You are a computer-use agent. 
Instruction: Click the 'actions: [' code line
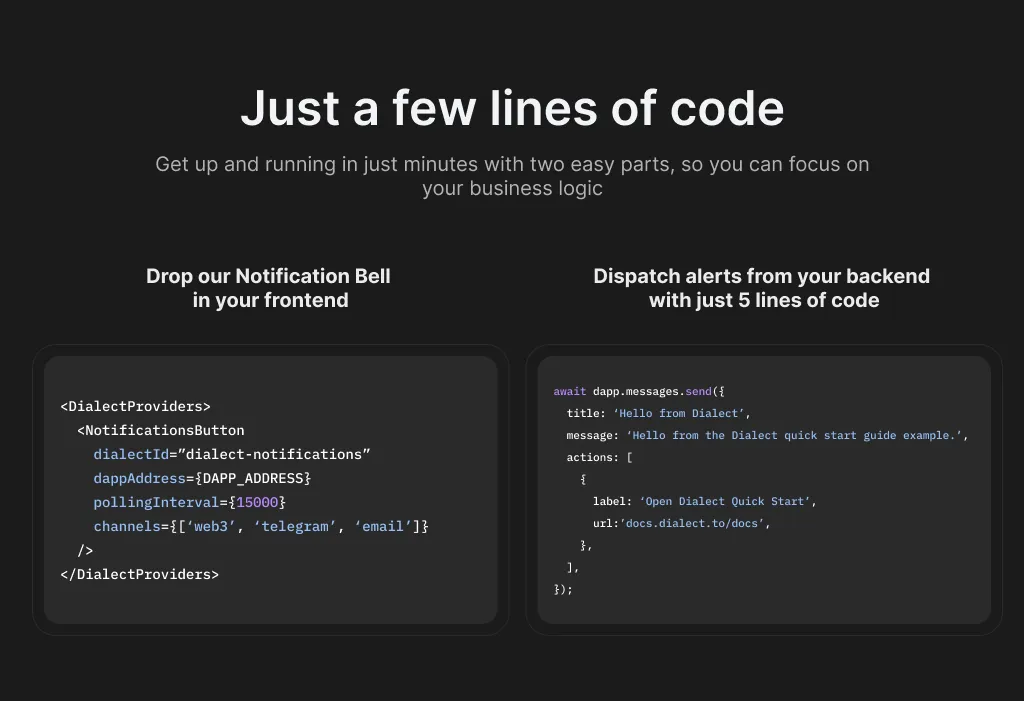pos(600,457)
